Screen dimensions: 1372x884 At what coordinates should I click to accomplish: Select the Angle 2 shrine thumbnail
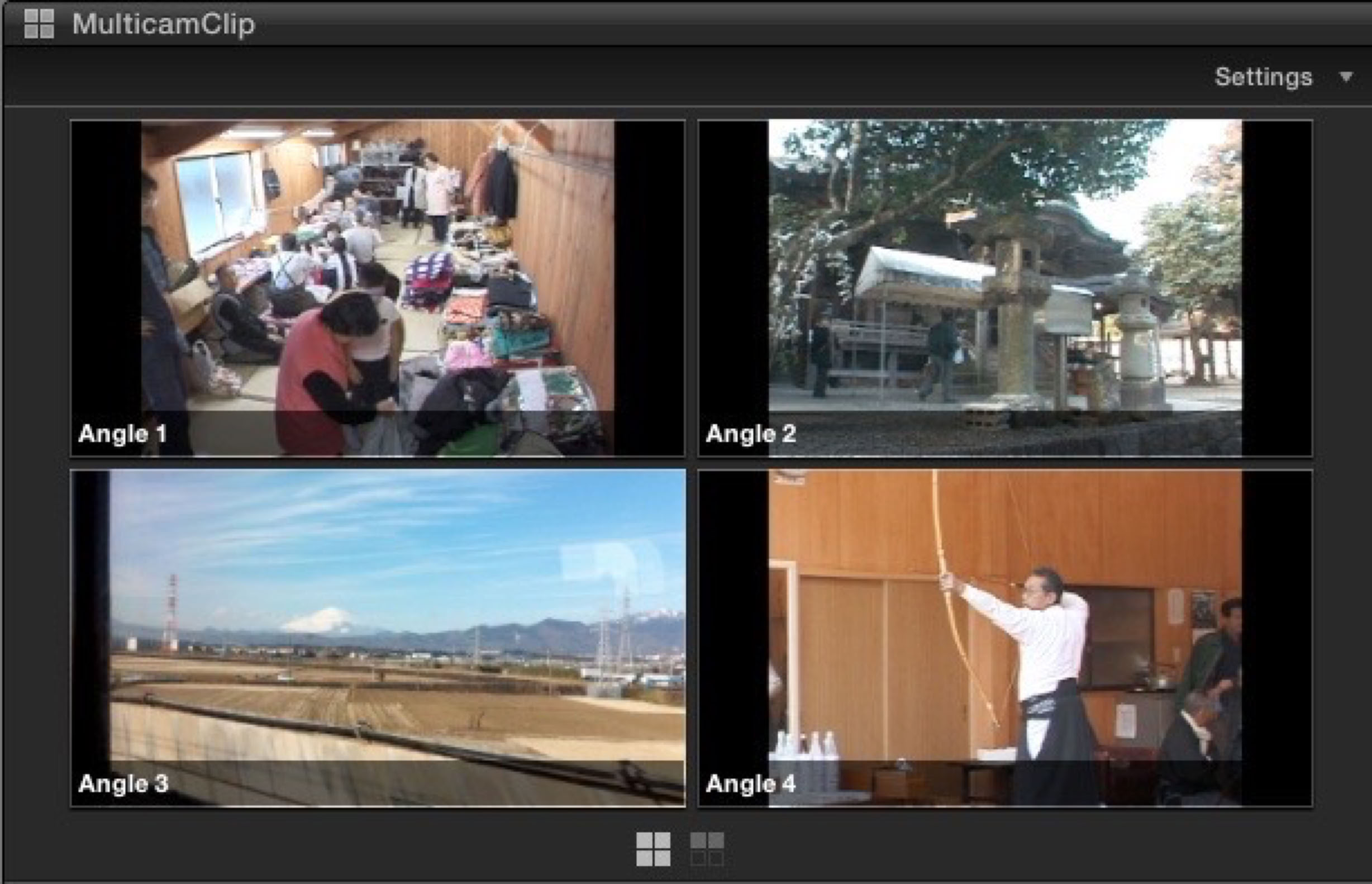(x=1004, y=270)
